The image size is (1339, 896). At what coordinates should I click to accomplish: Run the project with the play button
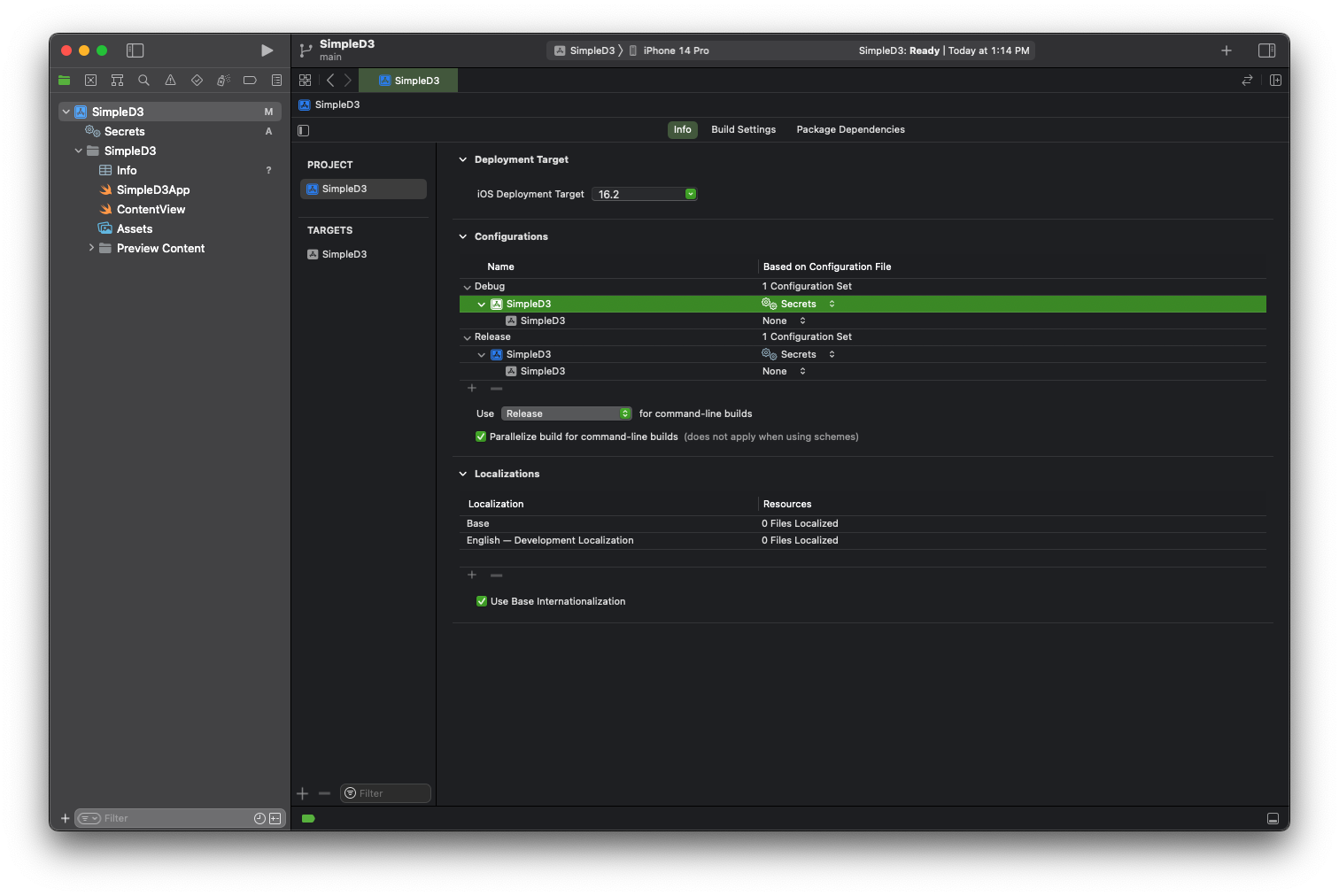pos(267,50)
